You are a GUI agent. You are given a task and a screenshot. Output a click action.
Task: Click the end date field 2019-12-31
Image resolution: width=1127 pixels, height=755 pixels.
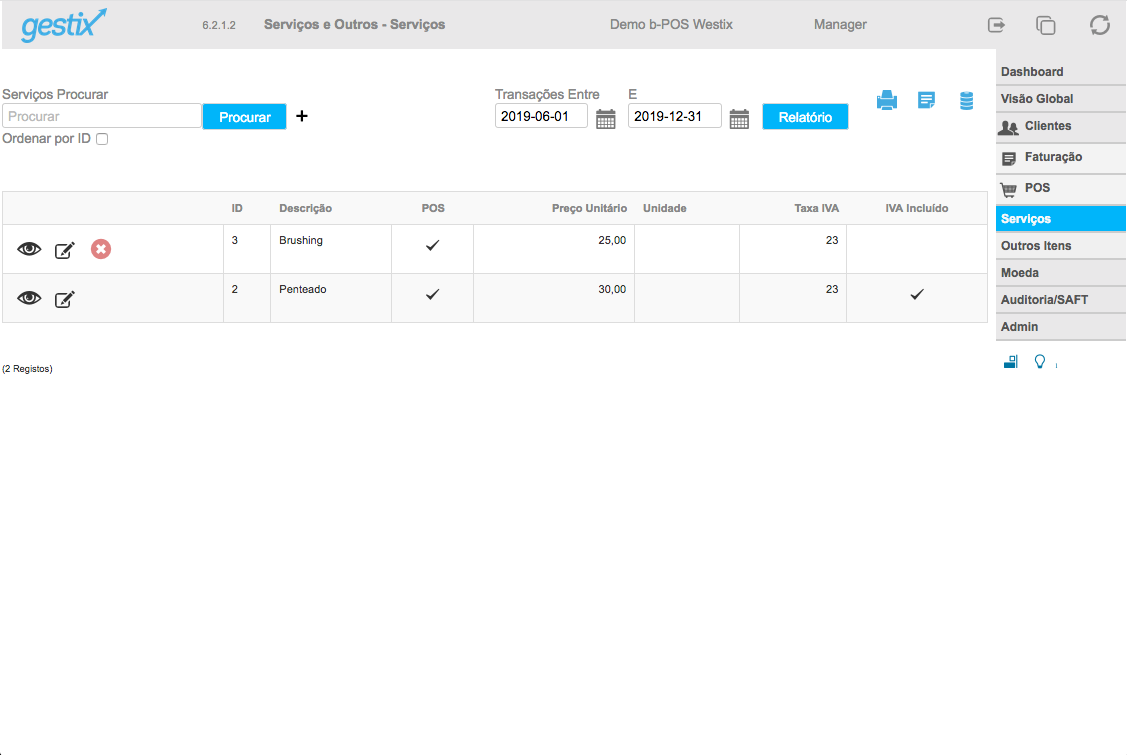point(674,116)
